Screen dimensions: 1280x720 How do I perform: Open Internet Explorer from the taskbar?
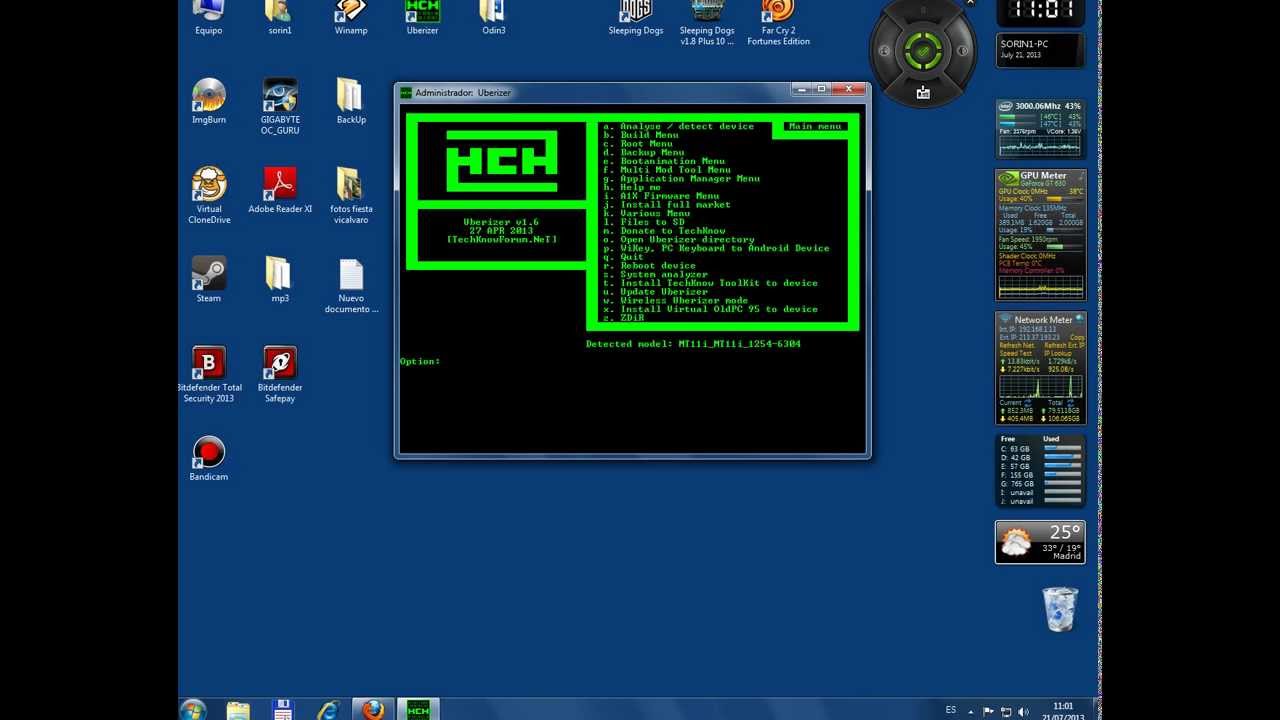coord(328,710)
